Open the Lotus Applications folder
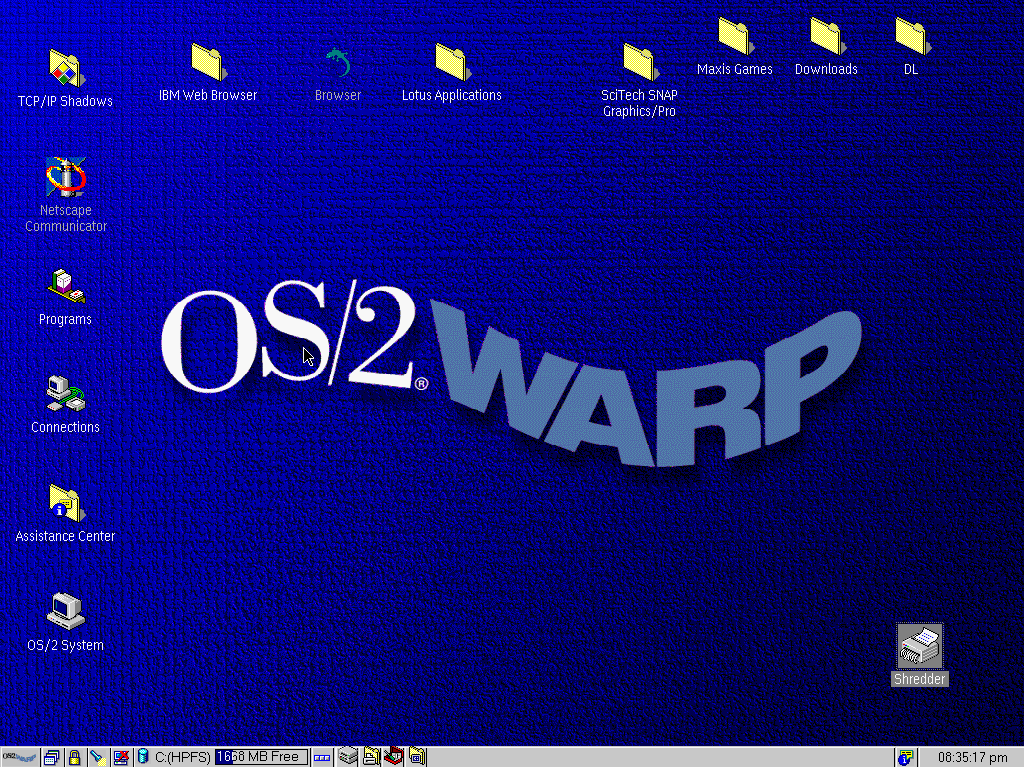1024x767 pixels. [x=453, y=62]
